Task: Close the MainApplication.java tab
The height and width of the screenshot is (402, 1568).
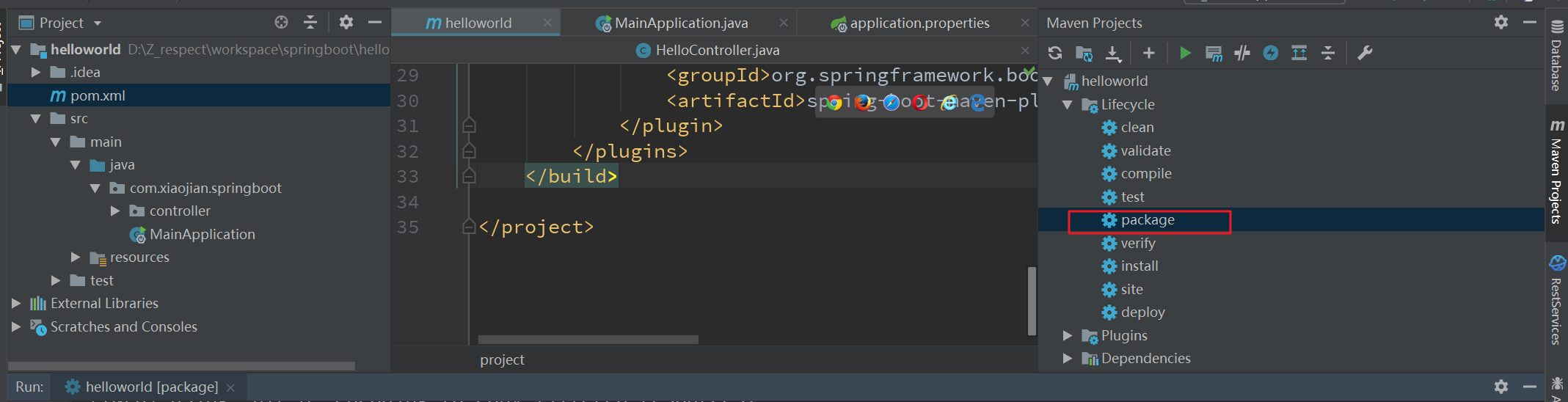Action: point(784,23)
